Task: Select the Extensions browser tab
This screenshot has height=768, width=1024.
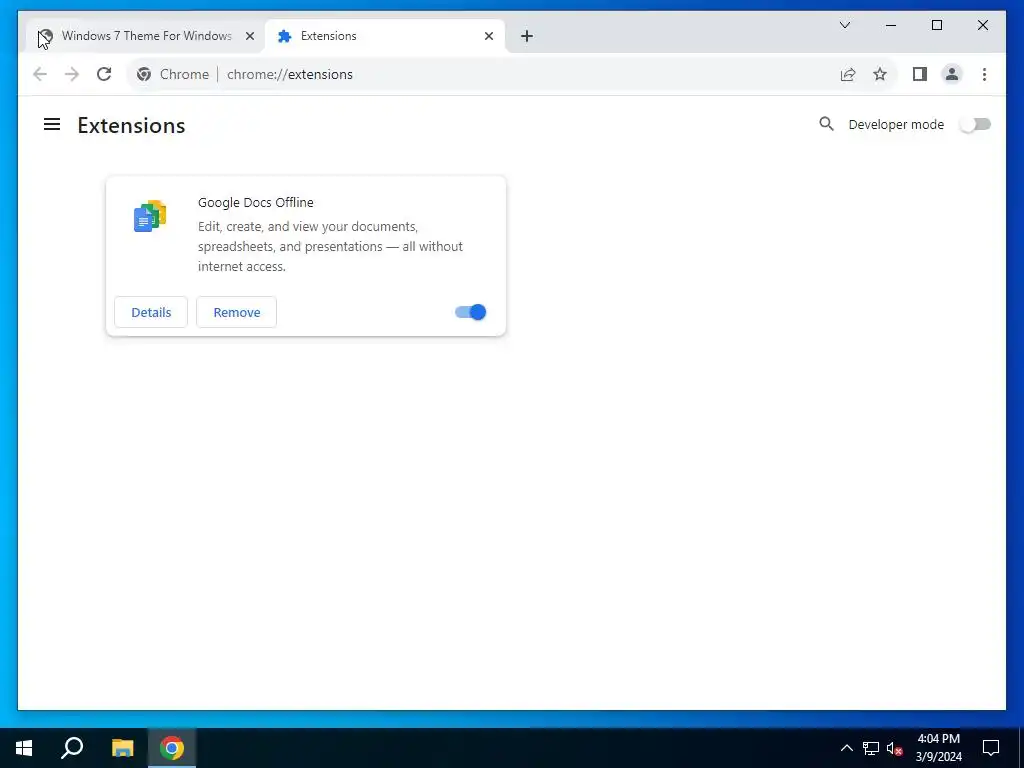Action: coord(385,36)
